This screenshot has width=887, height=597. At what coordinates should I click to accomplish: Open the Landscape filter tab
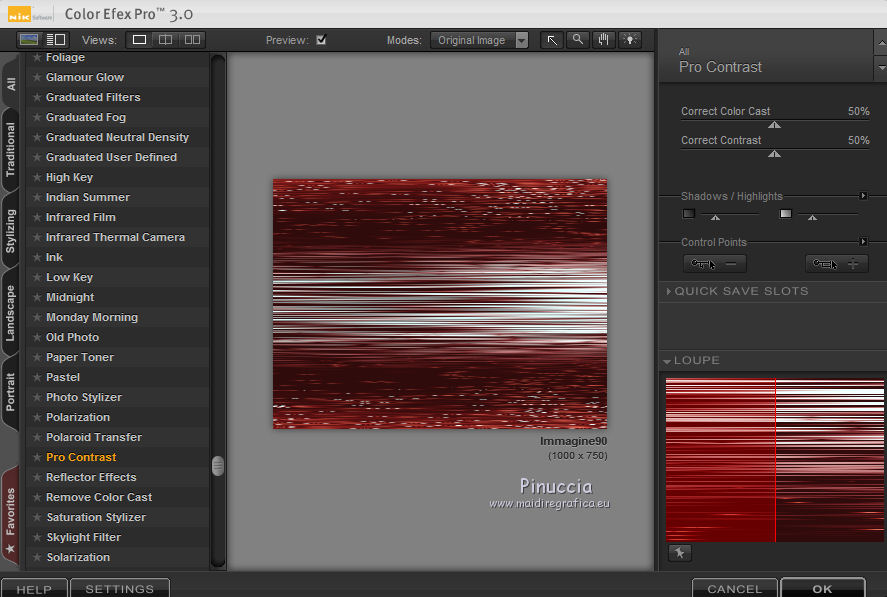point(11,313)
